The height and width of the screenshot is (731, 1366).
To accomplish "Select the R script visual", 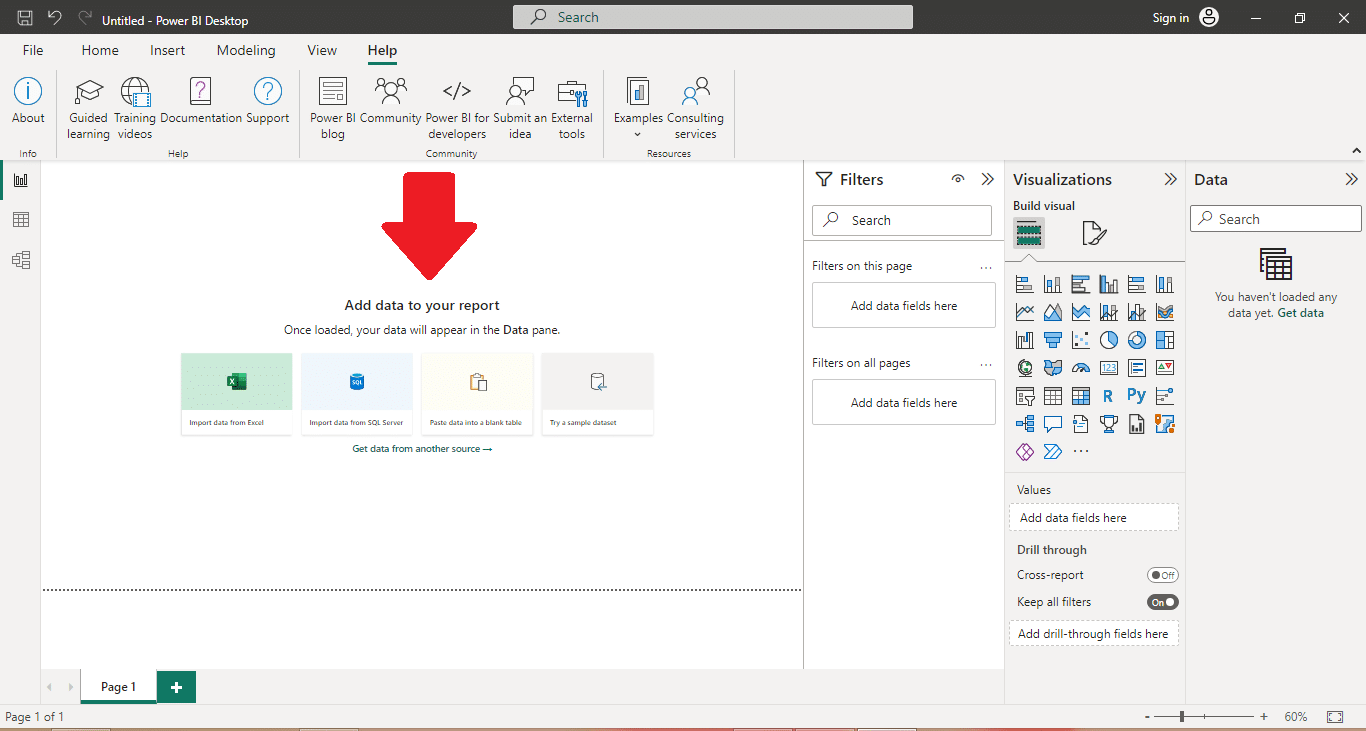I will (1108, 396).
